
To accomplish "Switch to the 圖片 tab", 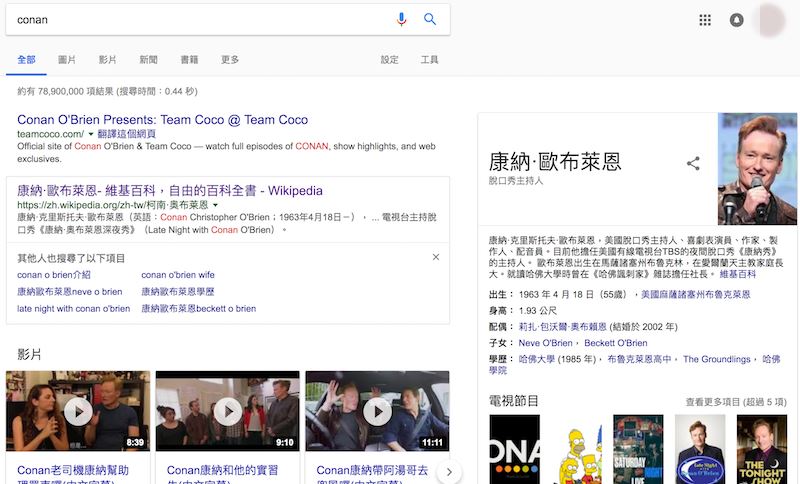I will point(67,60).
